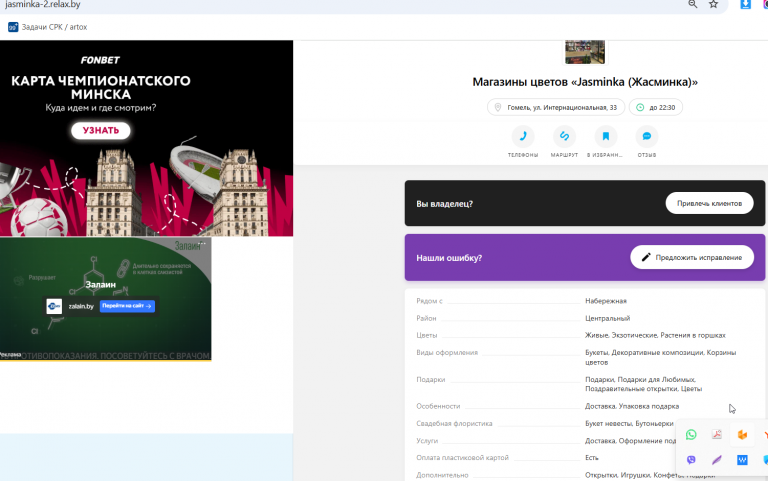The image size is (768, 481).
Task: Click the opening hours chip до 22:30
Action: click(655, 107)
